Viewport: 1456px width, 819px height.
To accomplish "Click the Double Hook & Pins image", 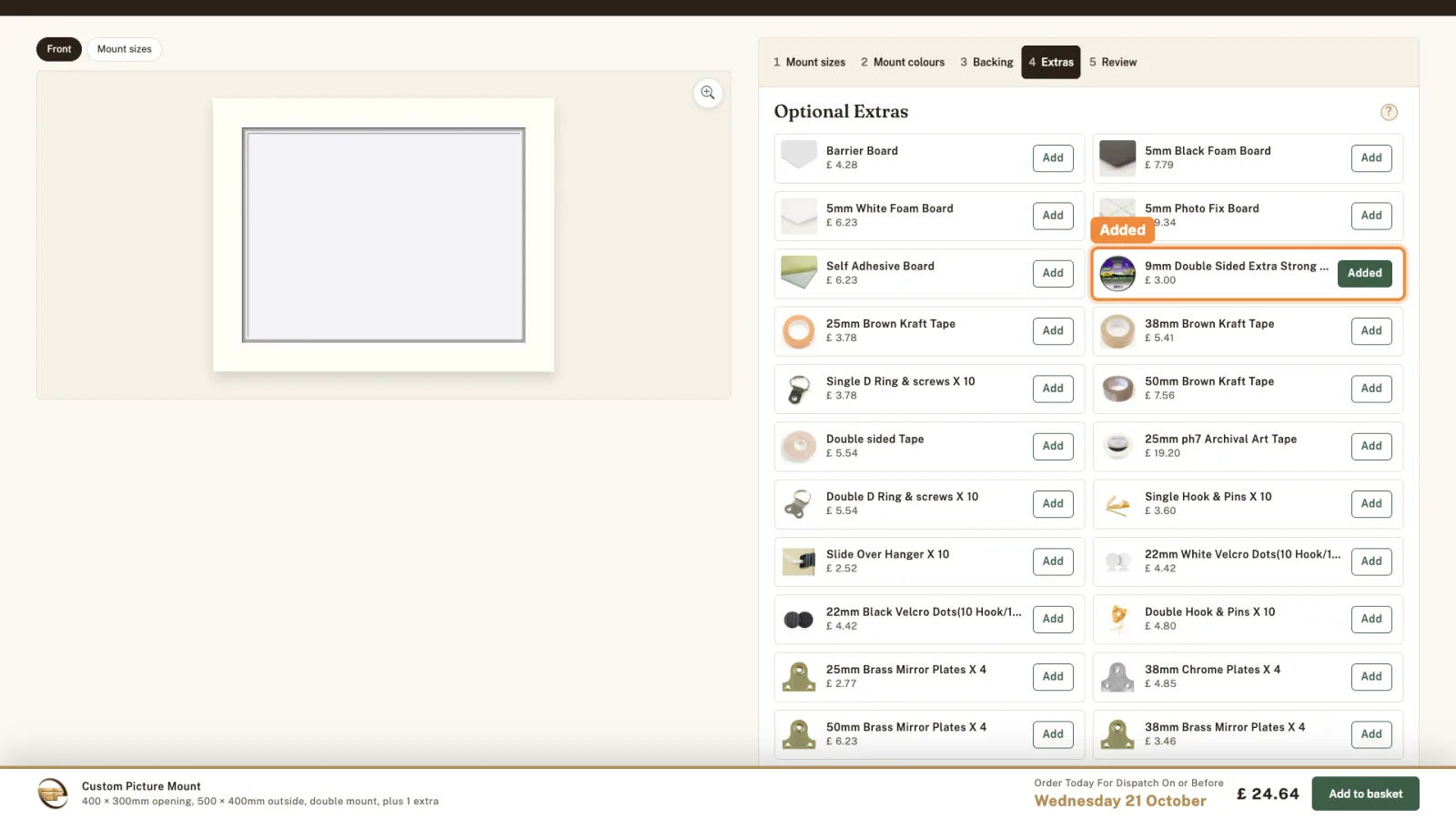I will tap(1117, 619).
